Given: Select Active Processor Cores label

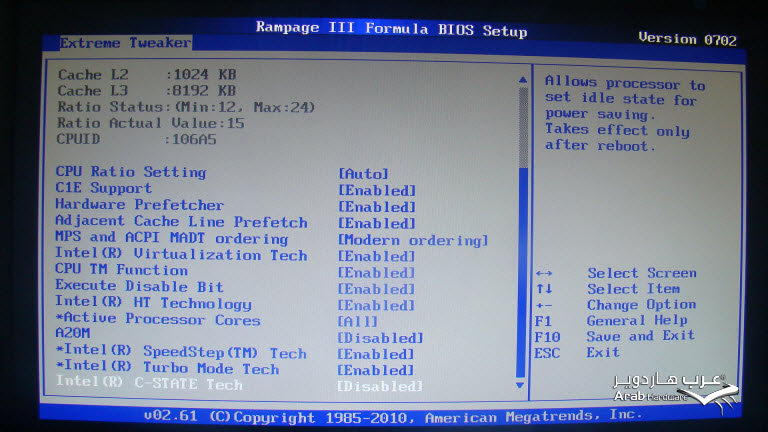Looking at the screenshot, I should (158, 319).
